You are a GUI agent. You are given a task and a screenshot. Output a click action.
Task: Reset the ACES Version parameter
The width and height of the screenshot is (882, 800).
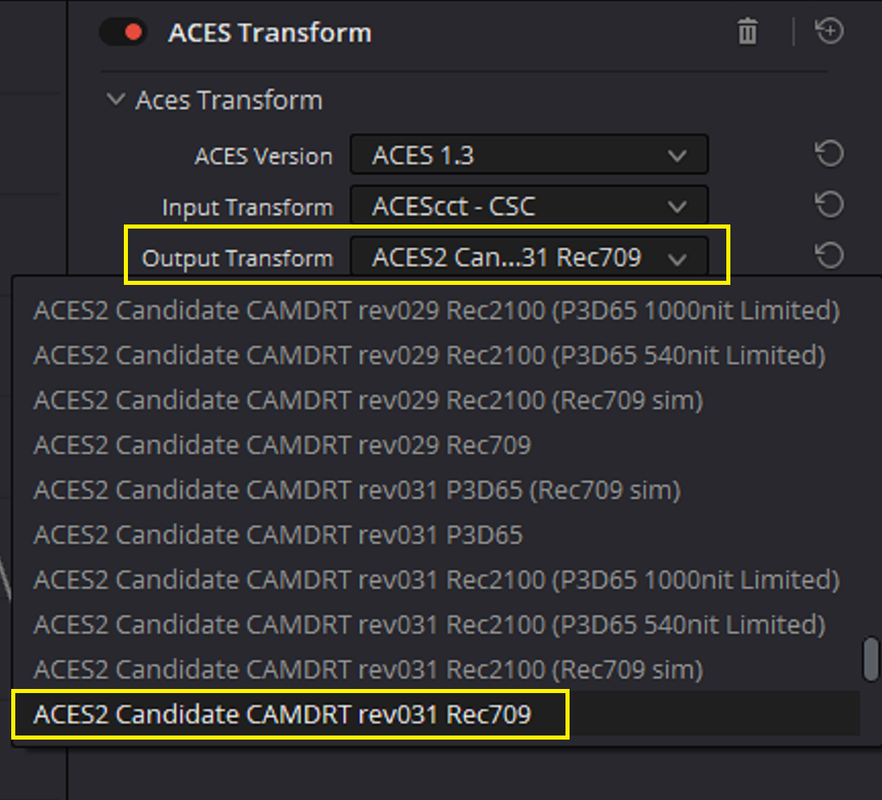830,154
